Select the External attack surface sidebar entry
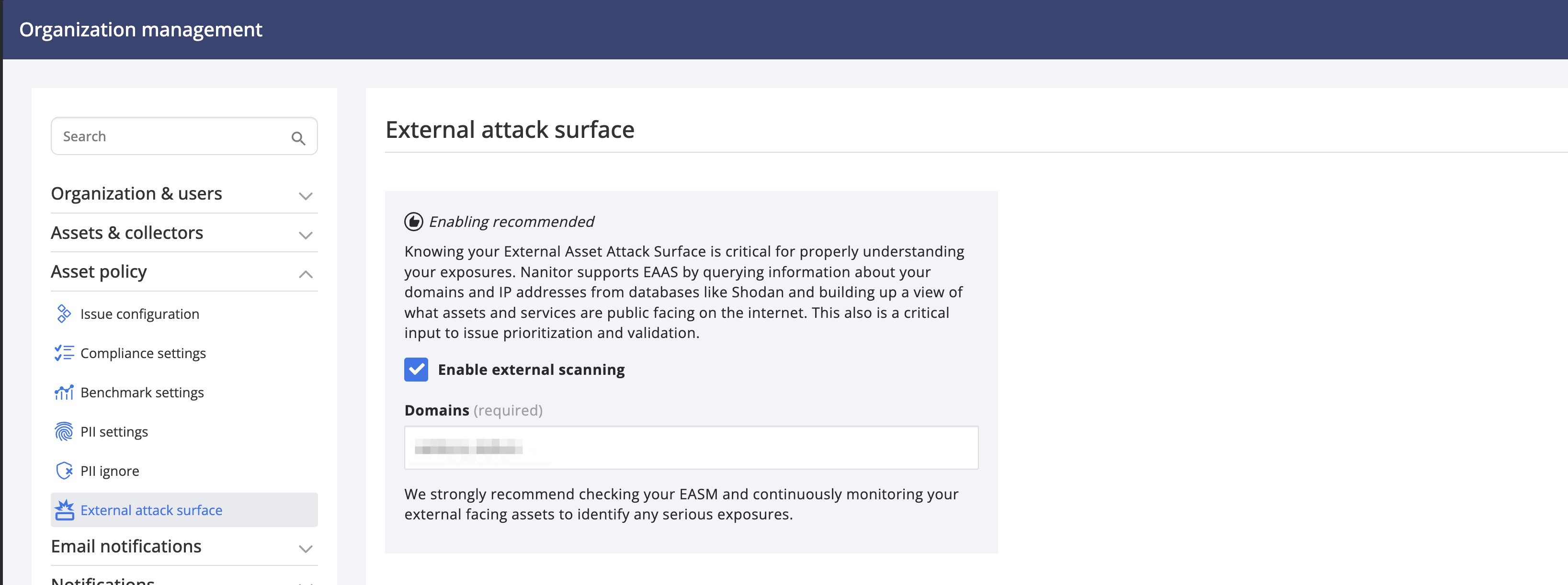Screen dimensions: 1568x585 coord(151,510)
